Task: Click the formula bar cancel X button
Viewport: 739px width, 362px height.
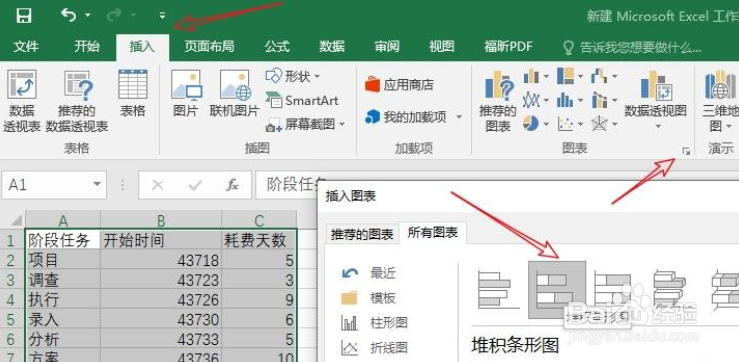Action: (158, 185)
